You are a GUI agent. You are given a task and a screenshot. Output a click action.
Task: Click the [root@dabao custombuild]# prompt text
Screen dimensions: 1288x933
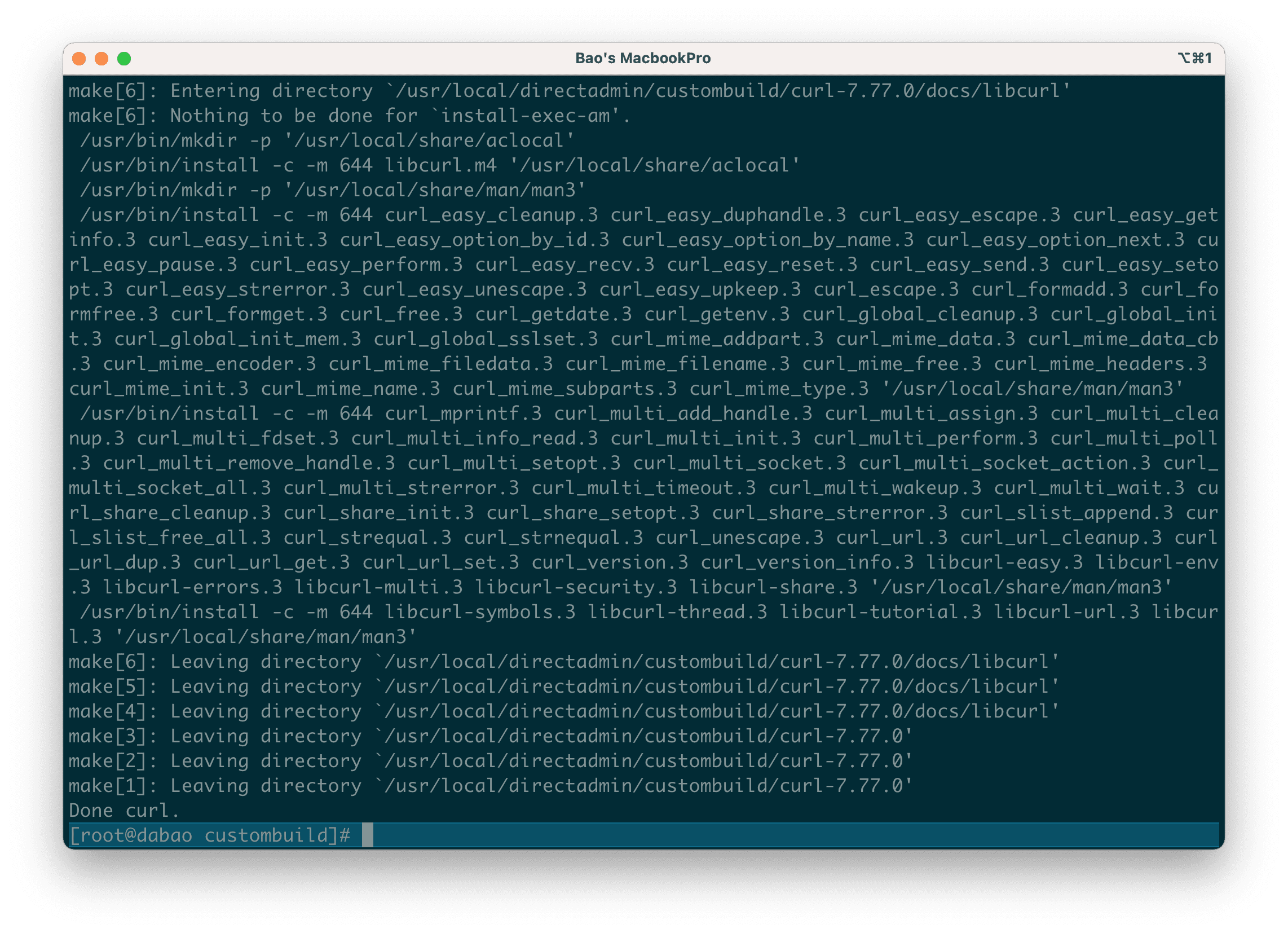click(x=210, y=835)
